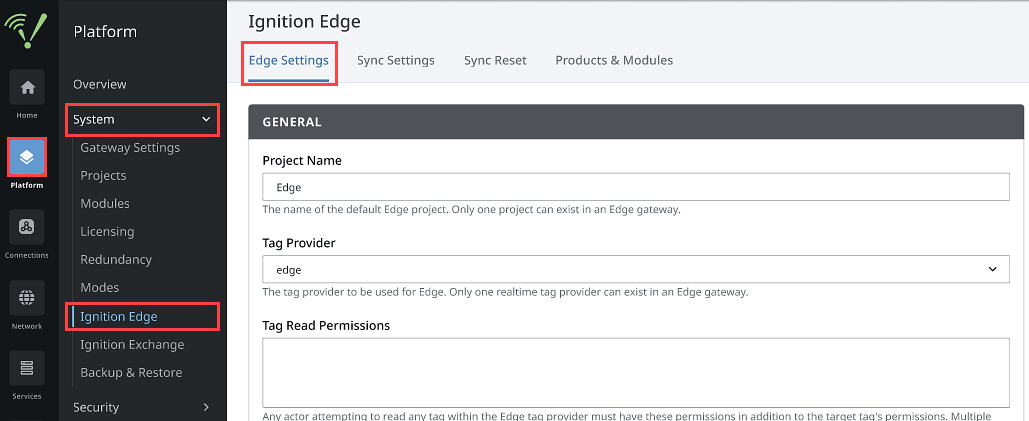The width and height of the screenshot is (1029, 421).
Task: Open Ignition Exchange
Action: pos(132,344)
